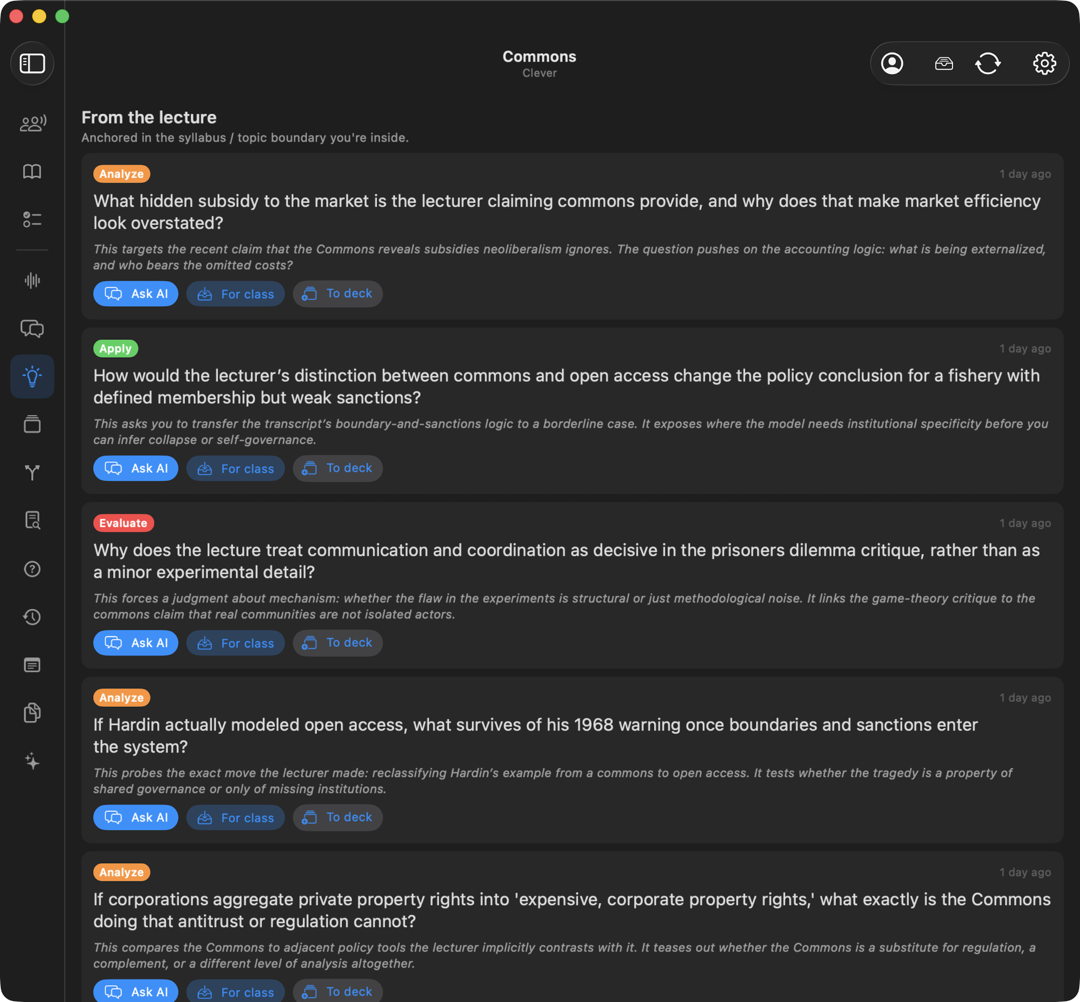The image size is (1080, 1002).
Task: Save Hardin 1968 question For class
Action: pos(236,817)
